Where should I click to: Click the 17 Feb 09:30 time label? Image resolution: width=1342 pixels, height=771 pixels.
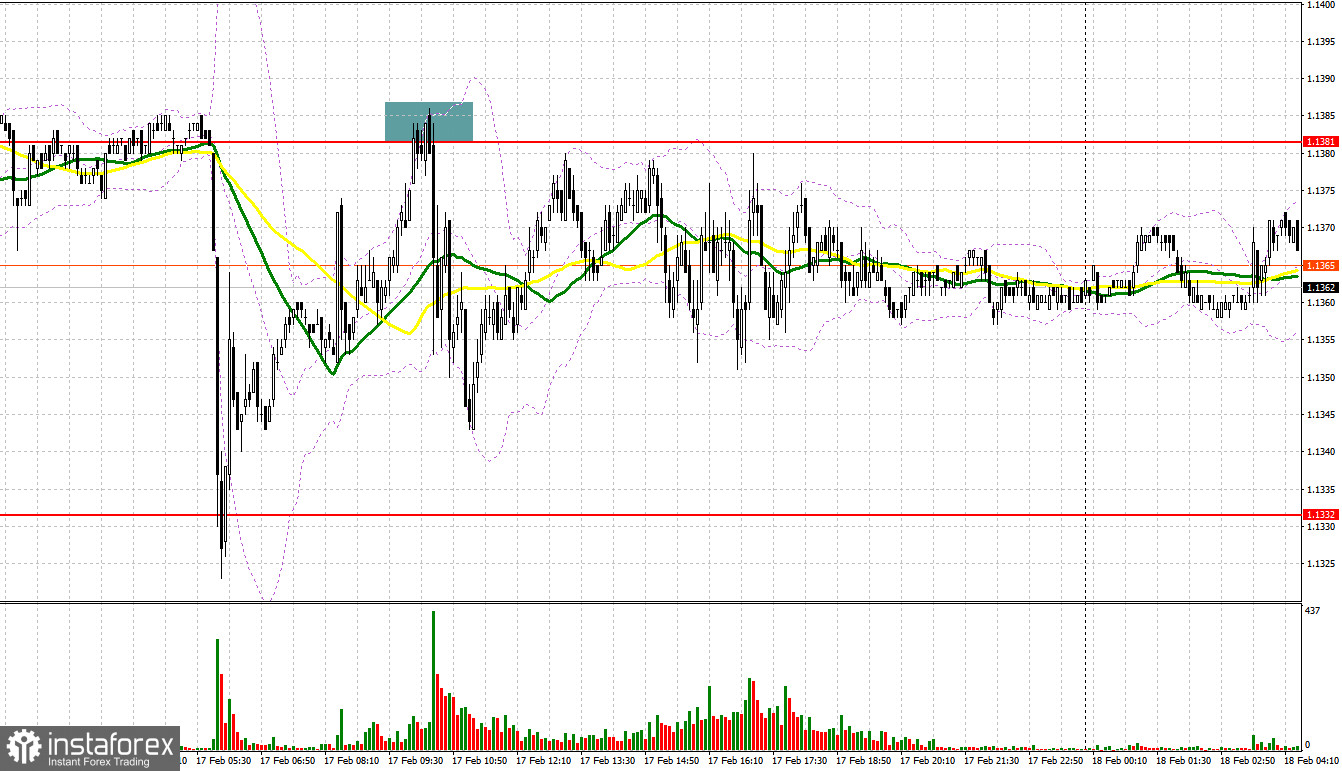(414, 761)
